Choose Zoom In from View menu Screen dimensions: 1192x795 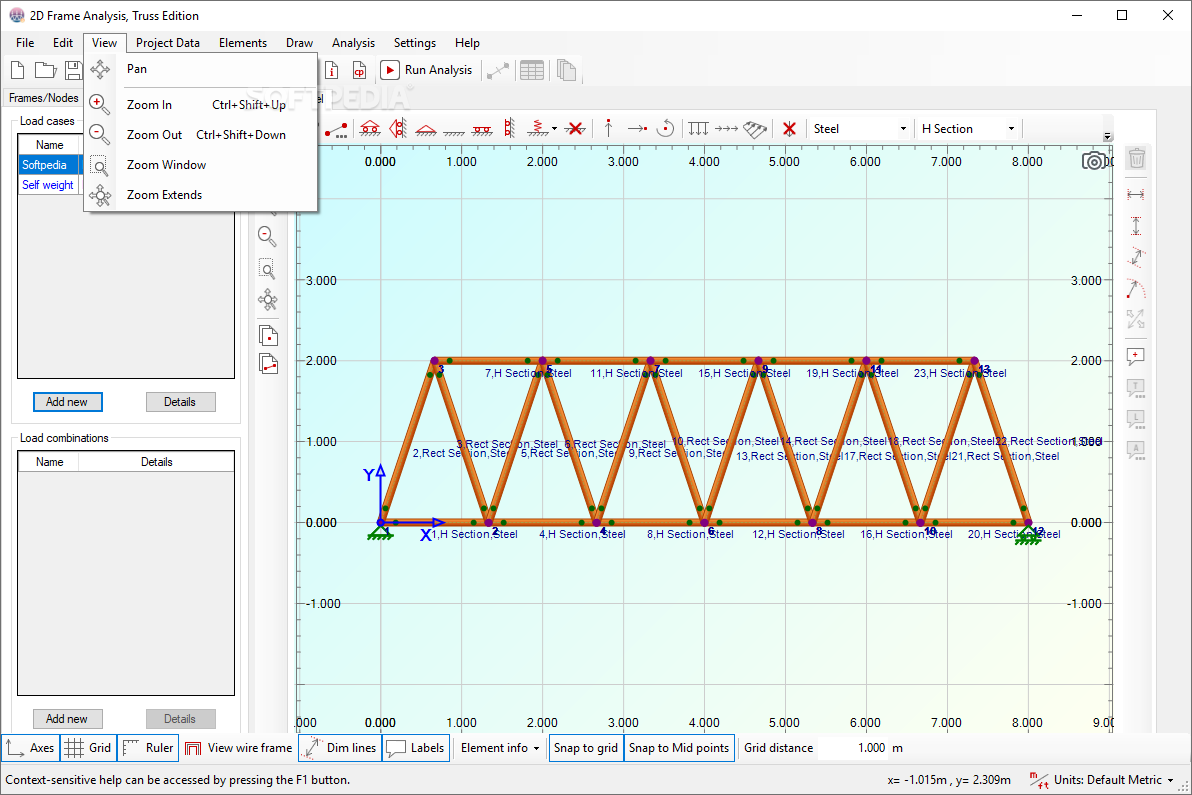201,105
